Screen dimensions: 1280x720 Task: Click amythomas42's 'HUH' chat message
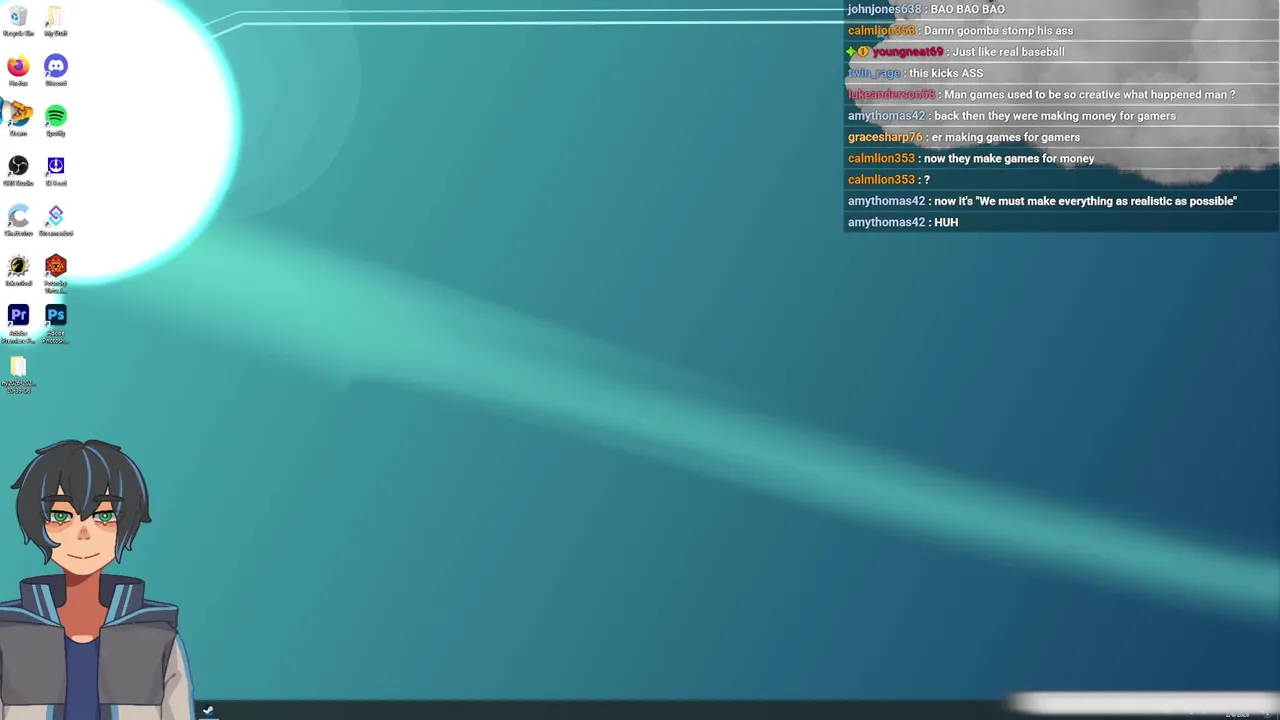pyautogui.click(x=946, y=222)
